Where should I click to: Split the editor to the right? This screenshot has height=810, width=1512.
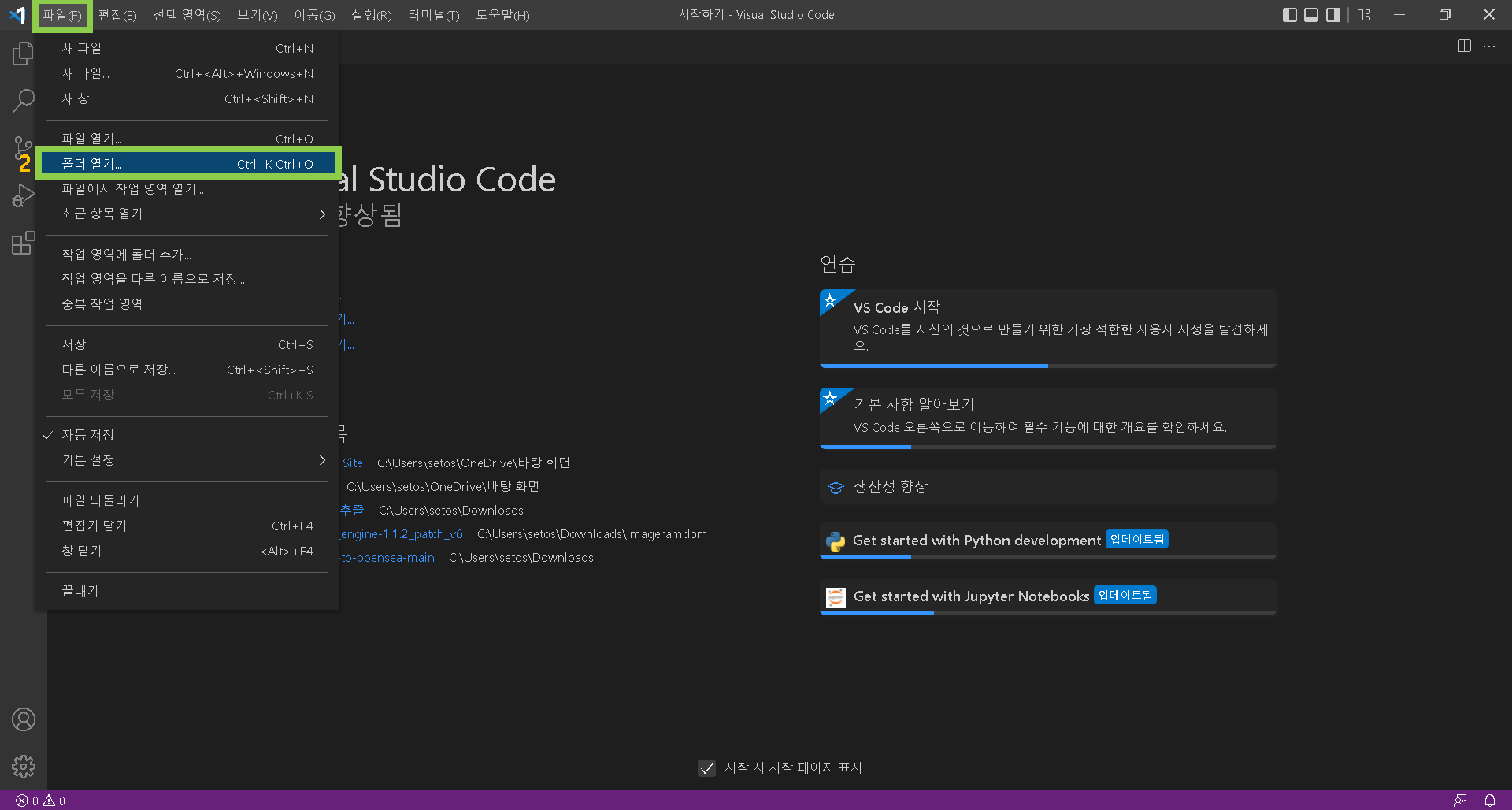click(x=1465, y=46)
